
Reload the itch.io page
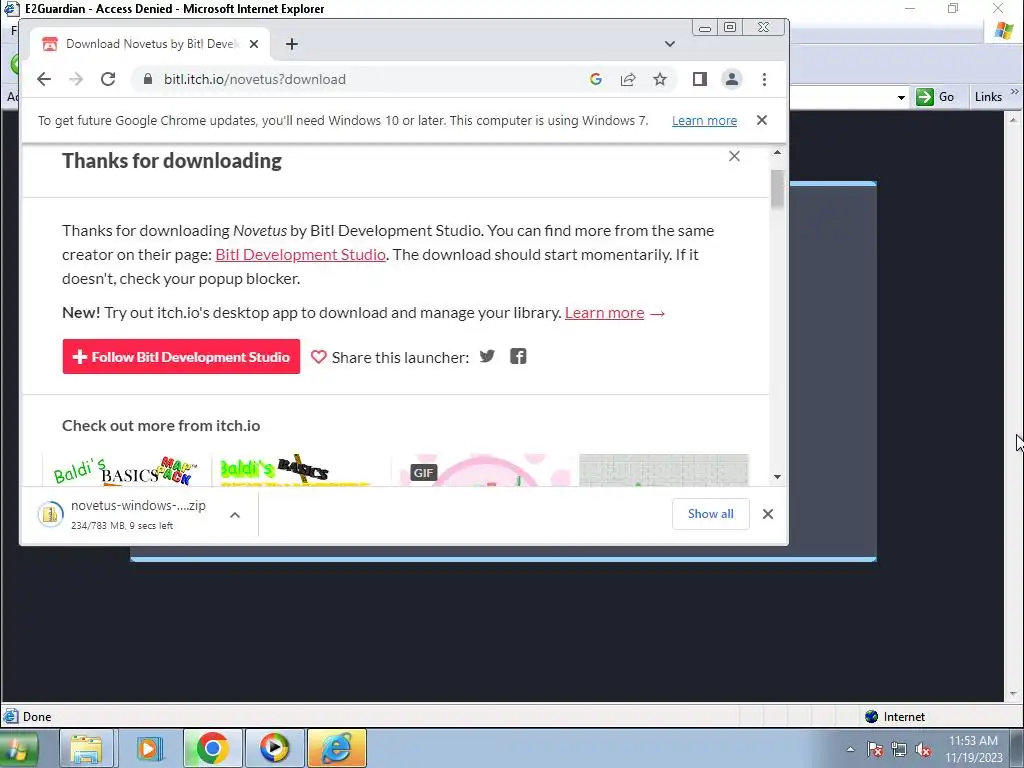[108, 80]
